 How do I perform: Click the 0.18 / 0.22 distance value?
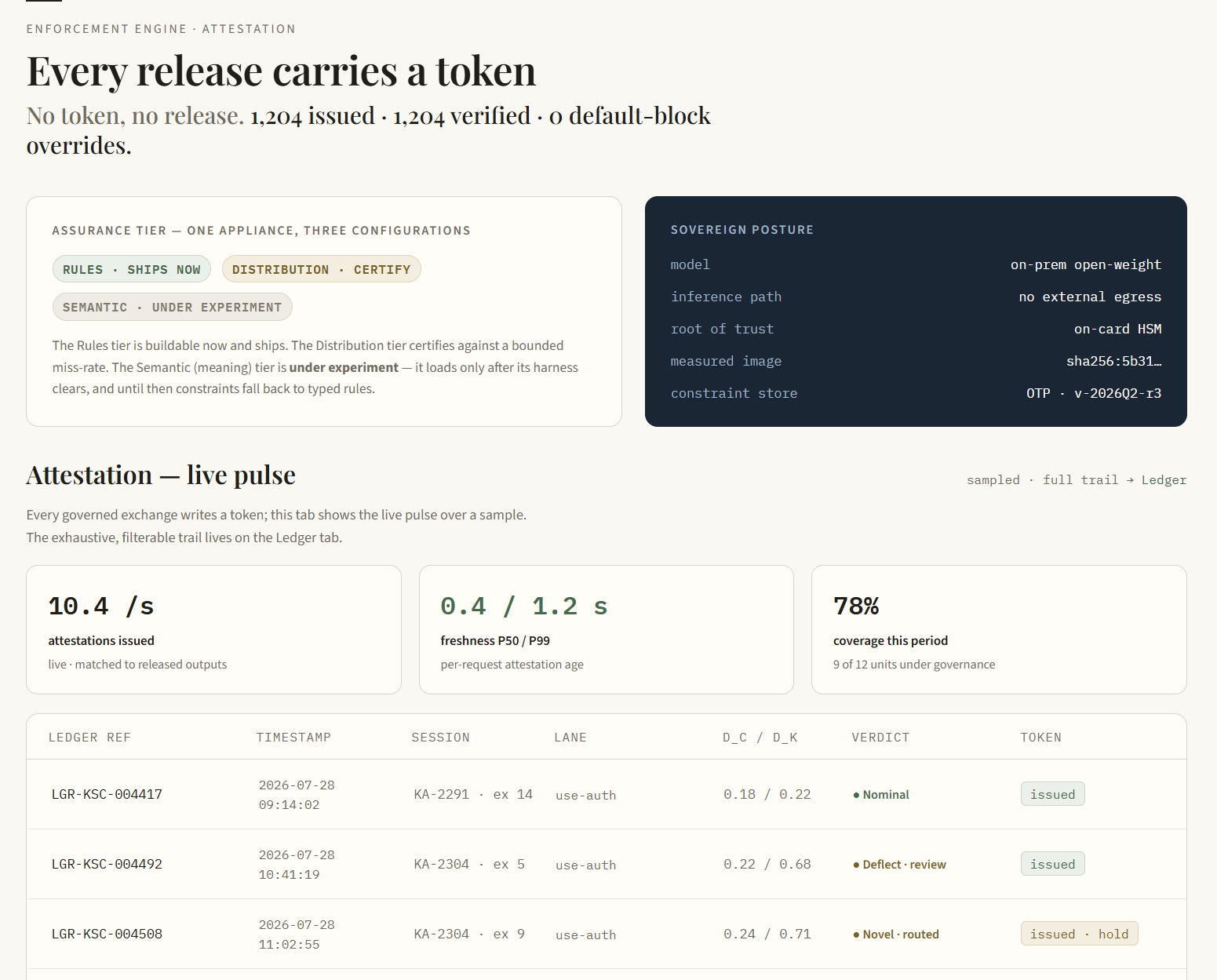point(767,794)
